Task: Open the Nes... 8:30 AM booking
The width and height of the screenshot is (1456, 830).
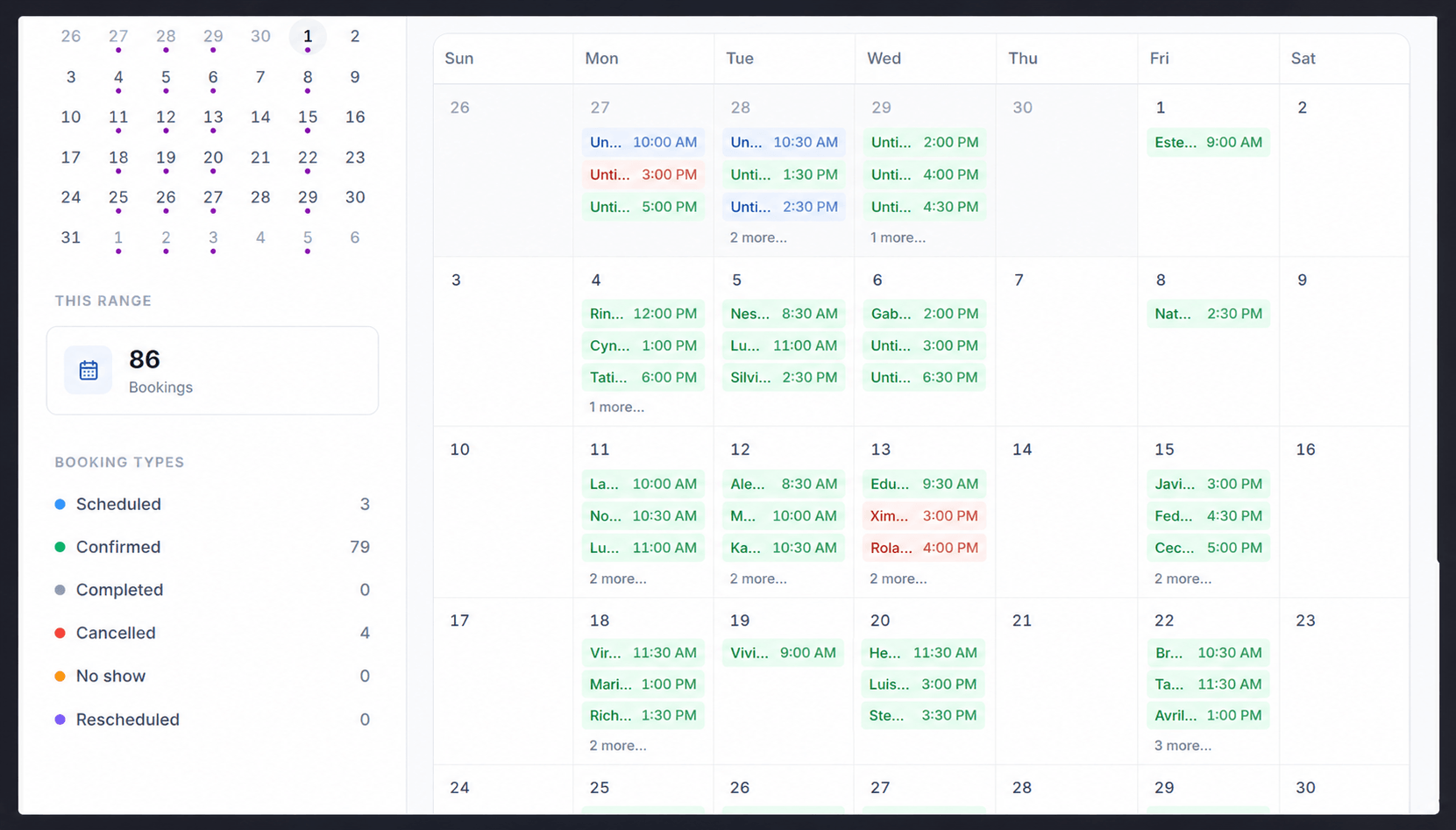Action: pyautogui.click(x=784, y=314)
